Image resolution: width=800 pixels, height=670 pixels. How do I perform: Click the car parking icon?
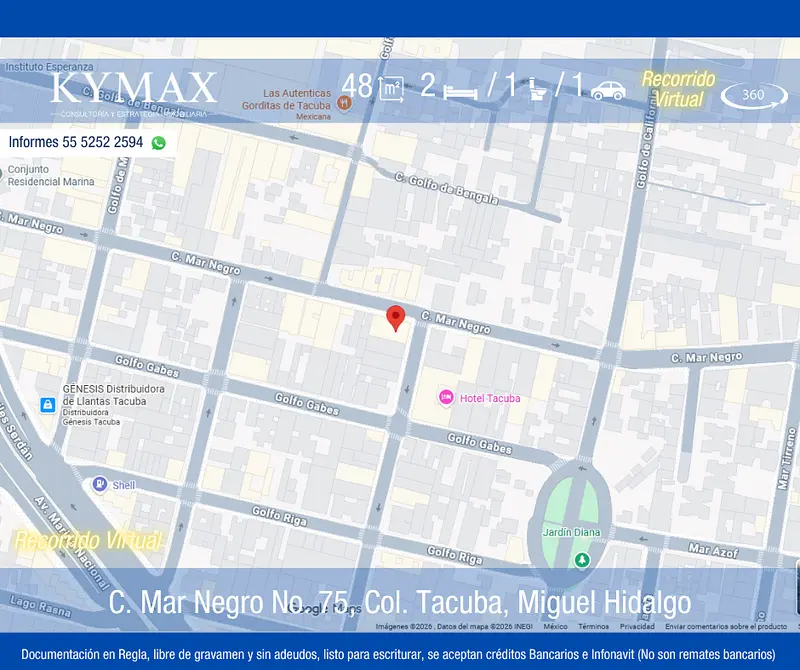point(608,90)
